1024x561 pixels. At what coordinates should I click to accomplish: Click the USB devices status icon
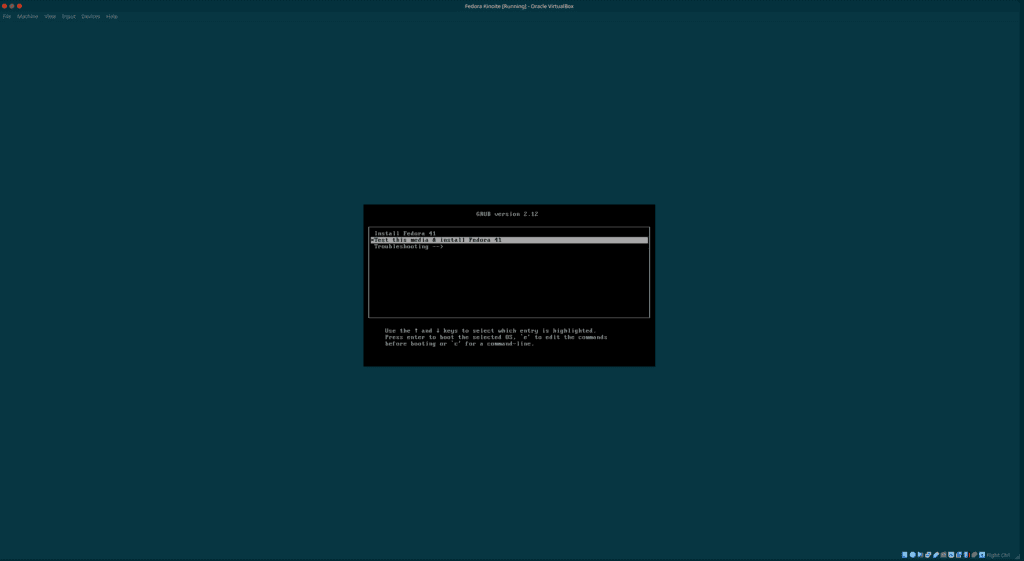(x=936, y=555)
